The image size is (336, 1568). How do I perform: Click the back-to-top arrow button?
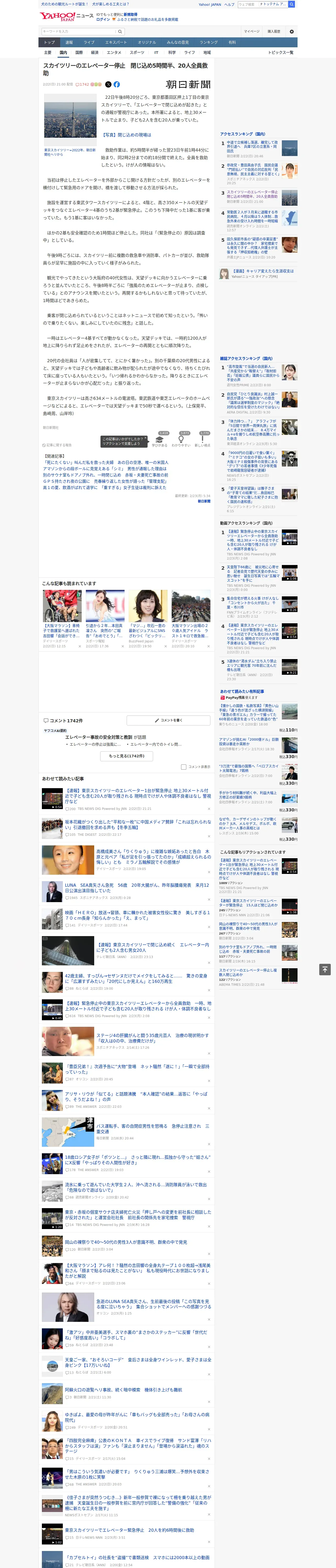pos(325,969)
